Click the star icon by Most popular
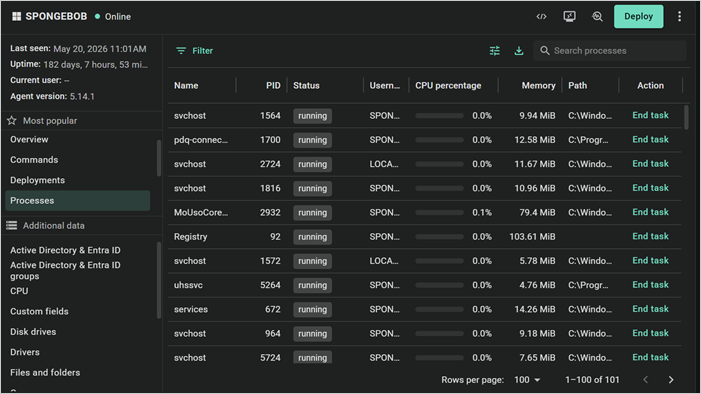Image resolution: width=701 pixels, height=394 pixels. coord(12,121)
